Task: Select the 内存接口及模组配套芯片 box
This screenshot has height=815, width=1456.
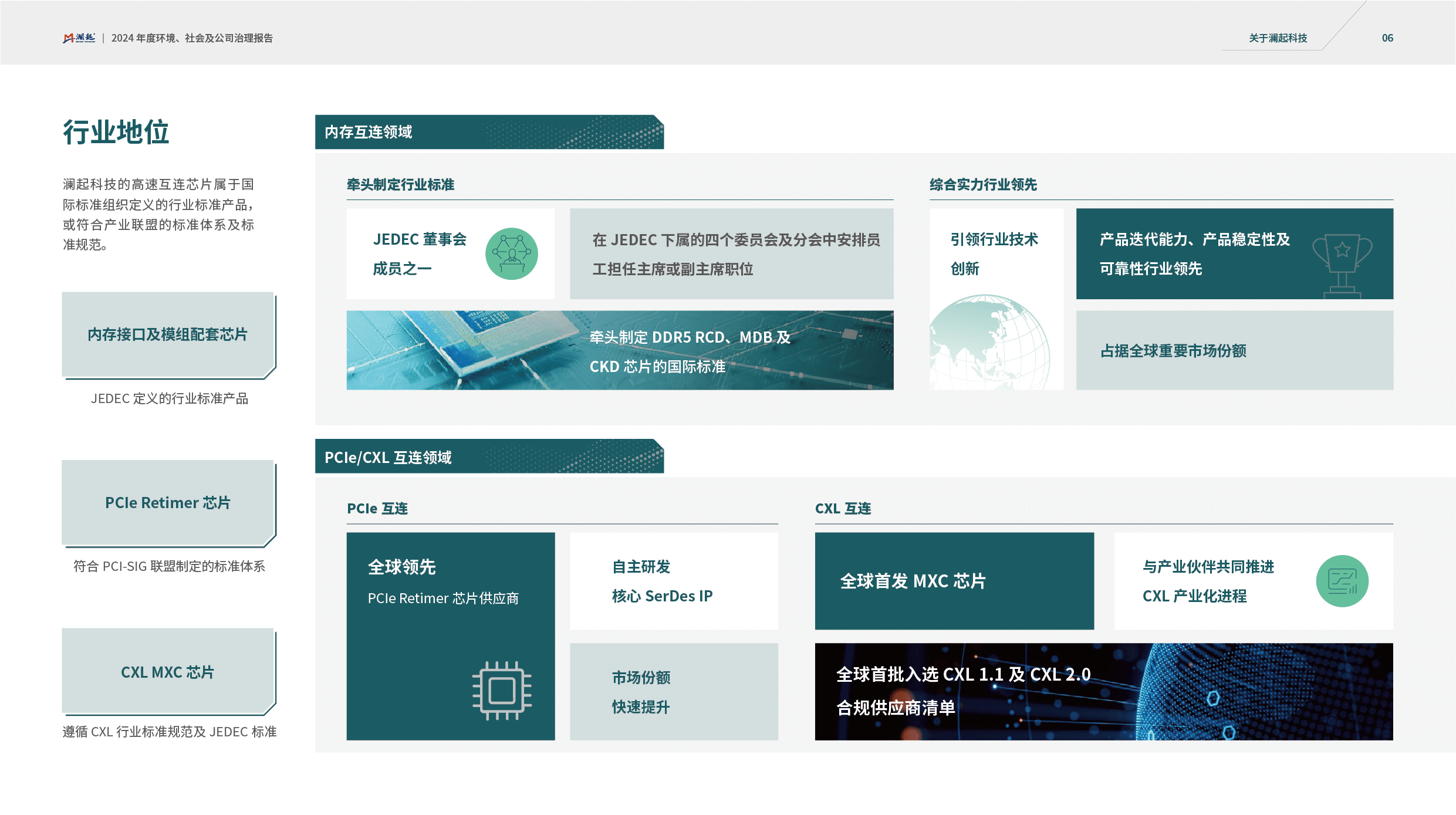Action: tap(168, 334)
